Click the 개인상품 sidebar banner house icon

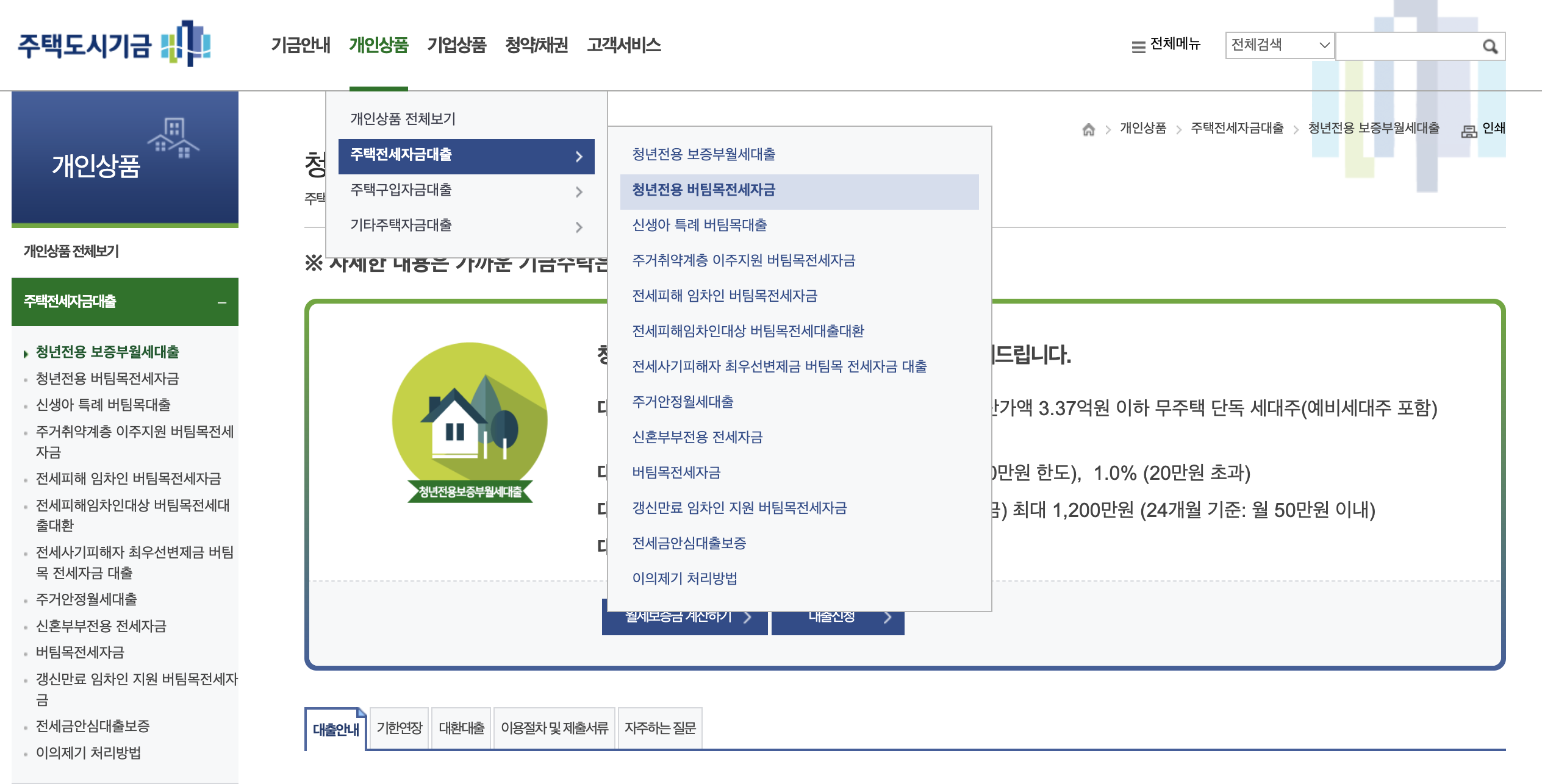[173, 138]
